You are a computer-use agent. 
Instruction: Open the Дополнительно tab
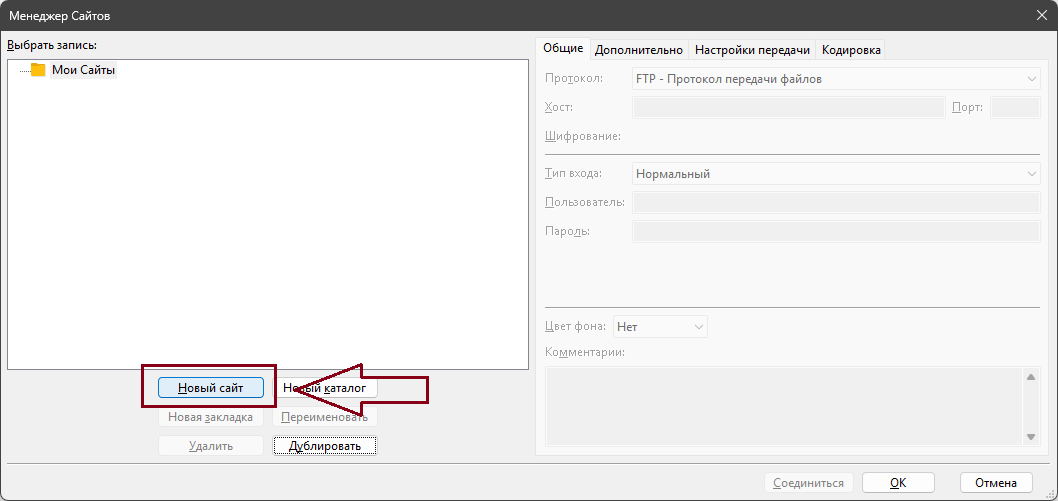(x=639, y=50)
